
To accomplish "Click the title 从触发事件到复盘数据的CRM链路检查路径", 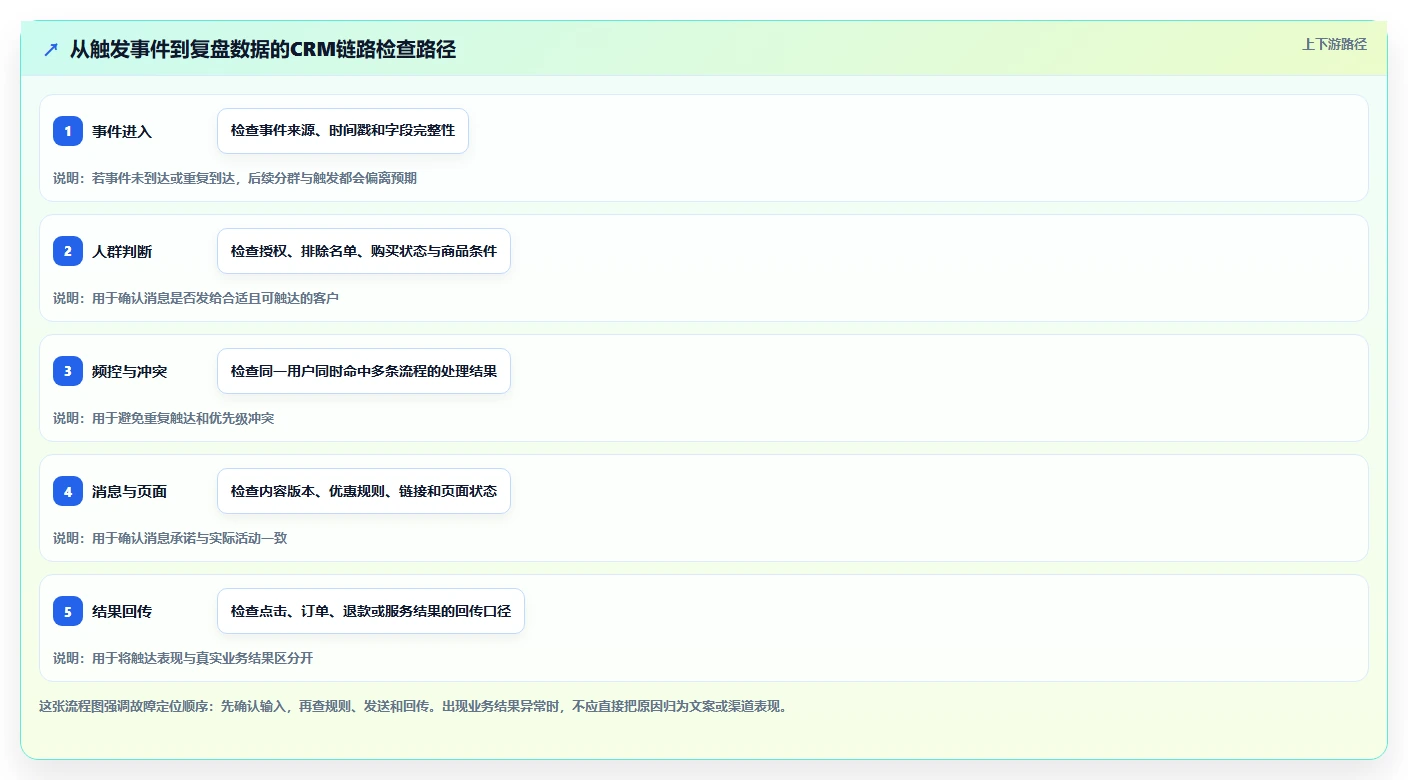I will pyautogui.click(x=263, y=49).
